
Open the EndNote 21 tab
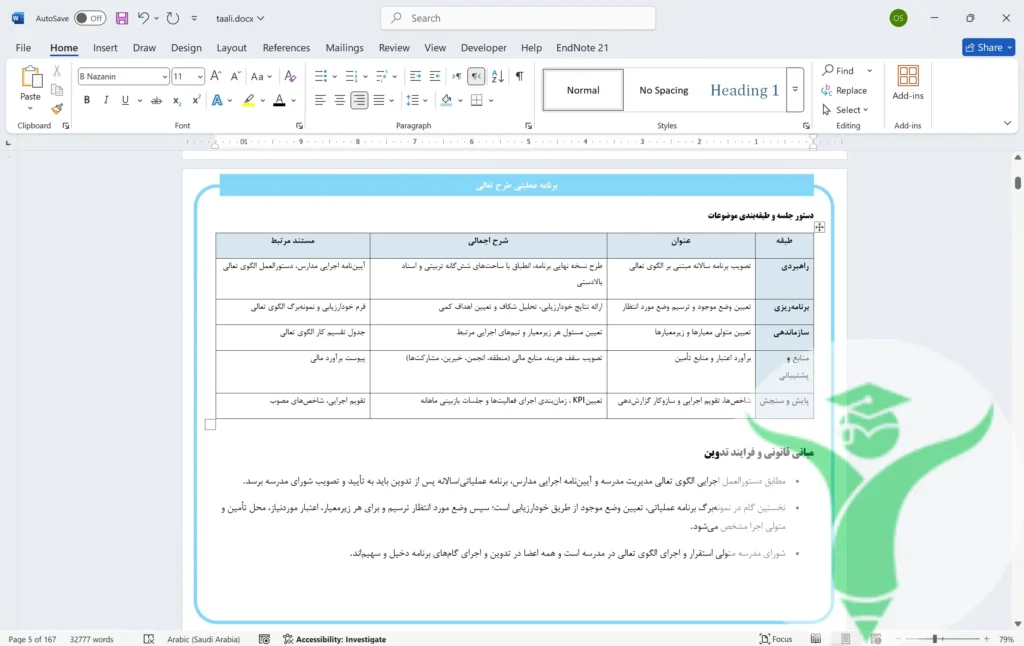point(582,48)
